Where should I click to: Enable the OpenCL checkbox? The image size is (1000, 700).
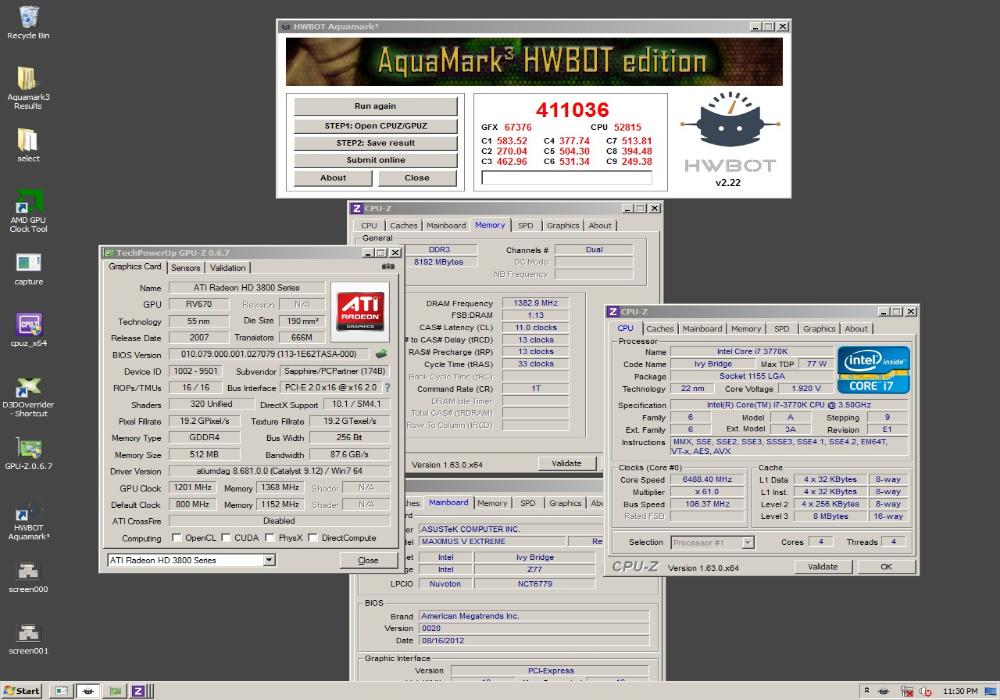tap(177, 537)
